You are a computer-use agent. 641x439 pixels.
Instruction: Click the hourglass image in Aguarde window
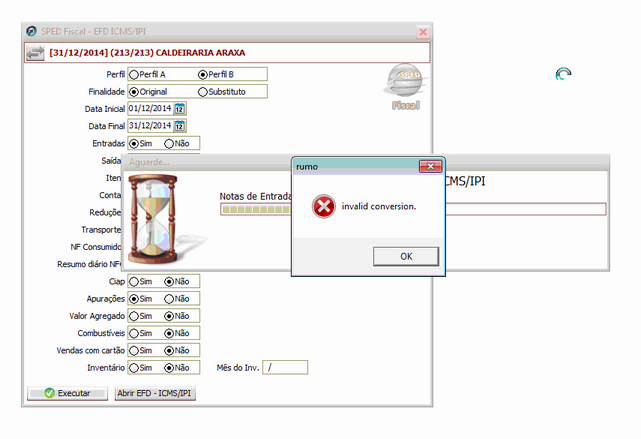coord(153,219)
